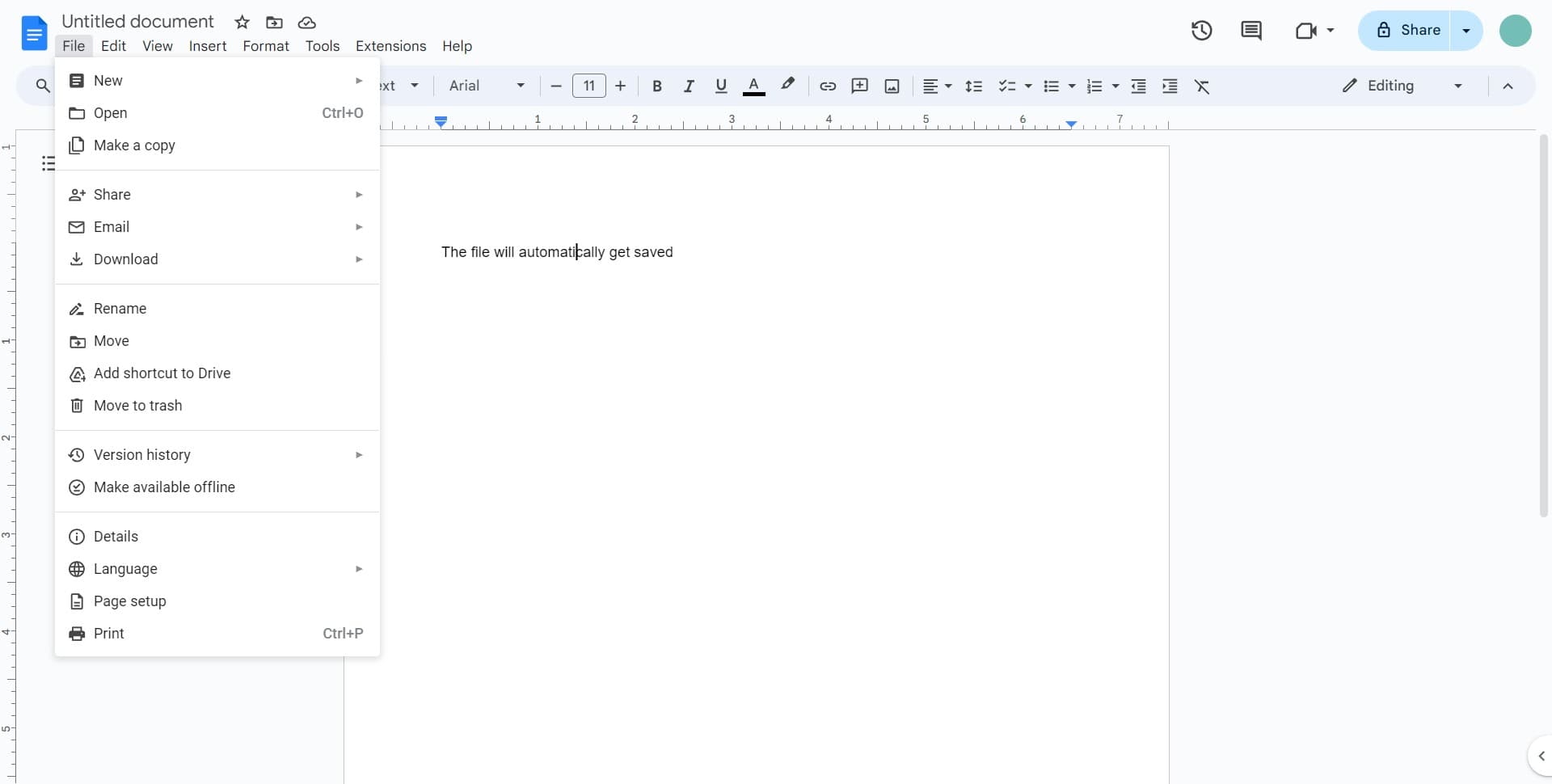Open the comment history panel

(1251, 31)
